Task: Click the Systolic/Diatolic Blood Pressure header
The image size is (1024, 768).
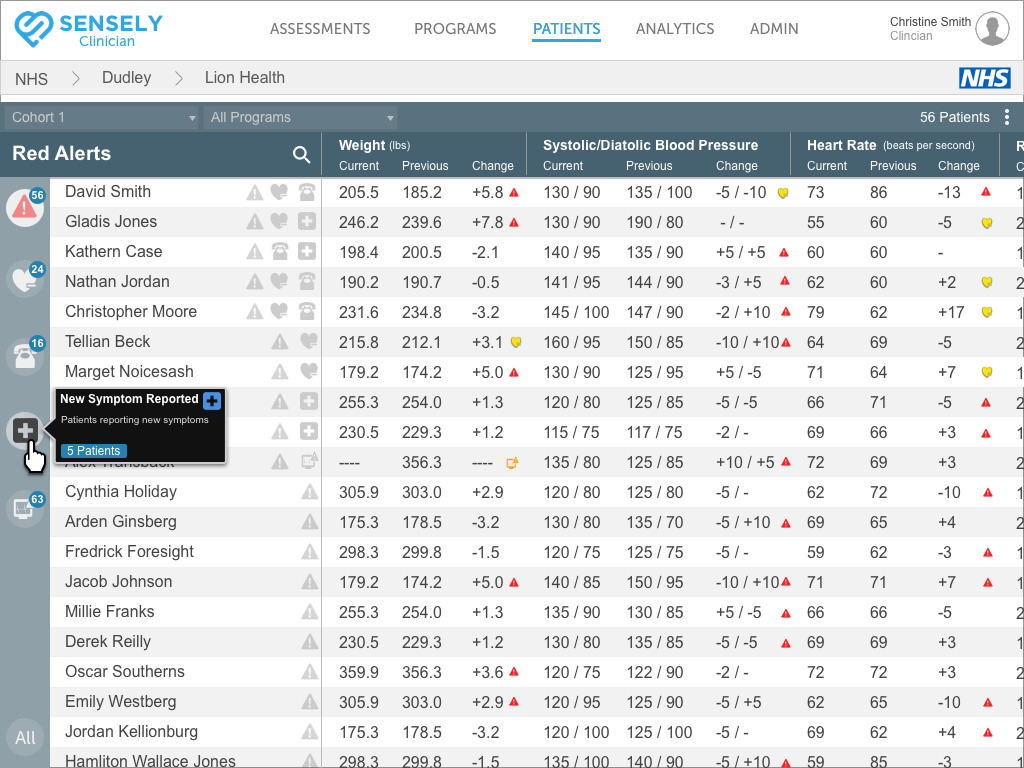Action: 650,146
